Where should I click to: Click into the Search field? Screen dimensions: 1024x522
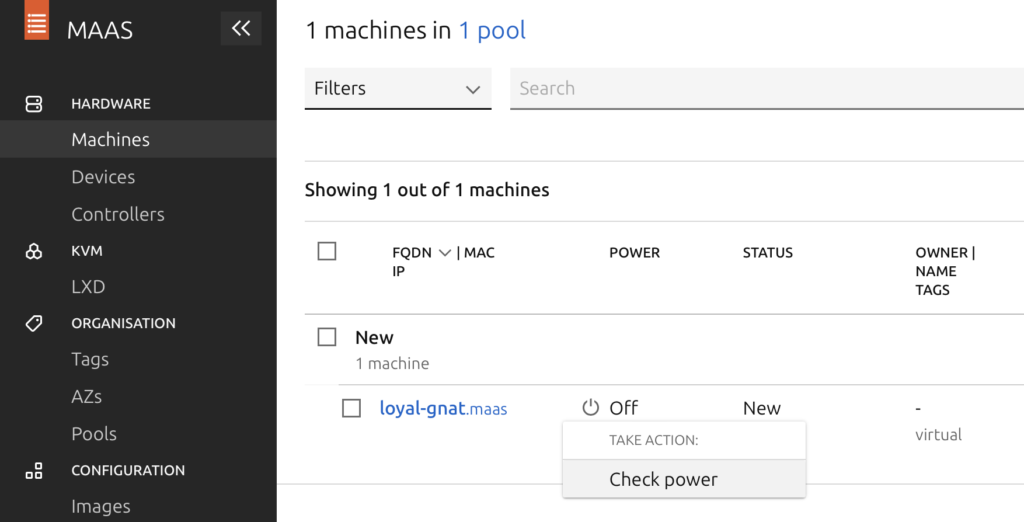pos(767,88)
